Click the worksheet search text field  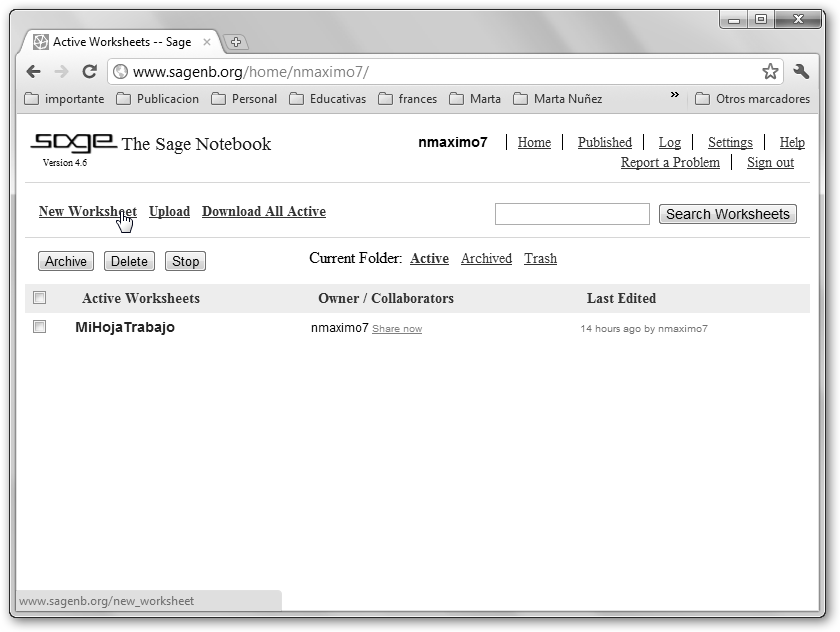(572, 214)
